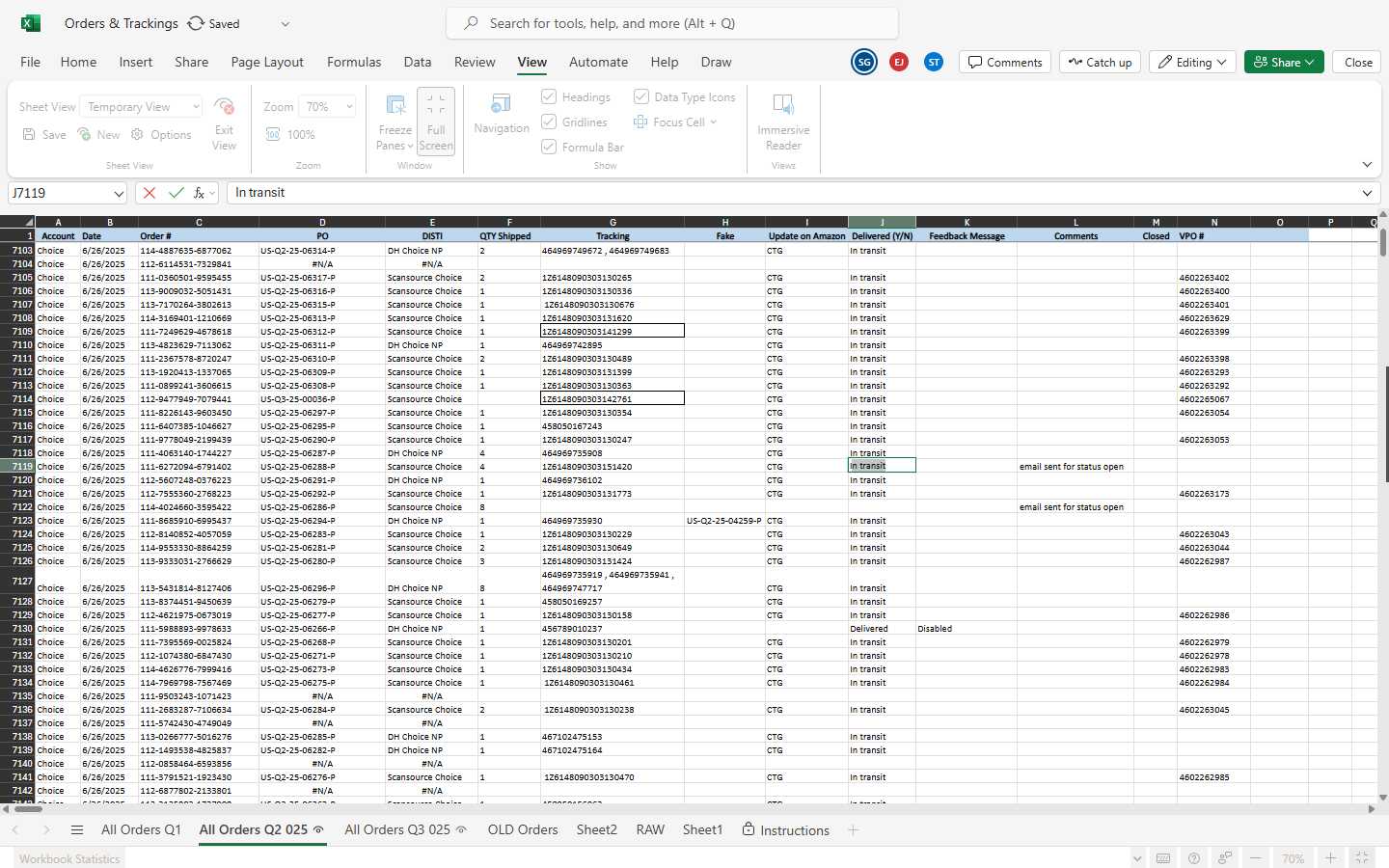The width and height of the screenshot is (1389, 868).
Task: Open the Name Box dropdown arrow
Action: tap(119, 193)
